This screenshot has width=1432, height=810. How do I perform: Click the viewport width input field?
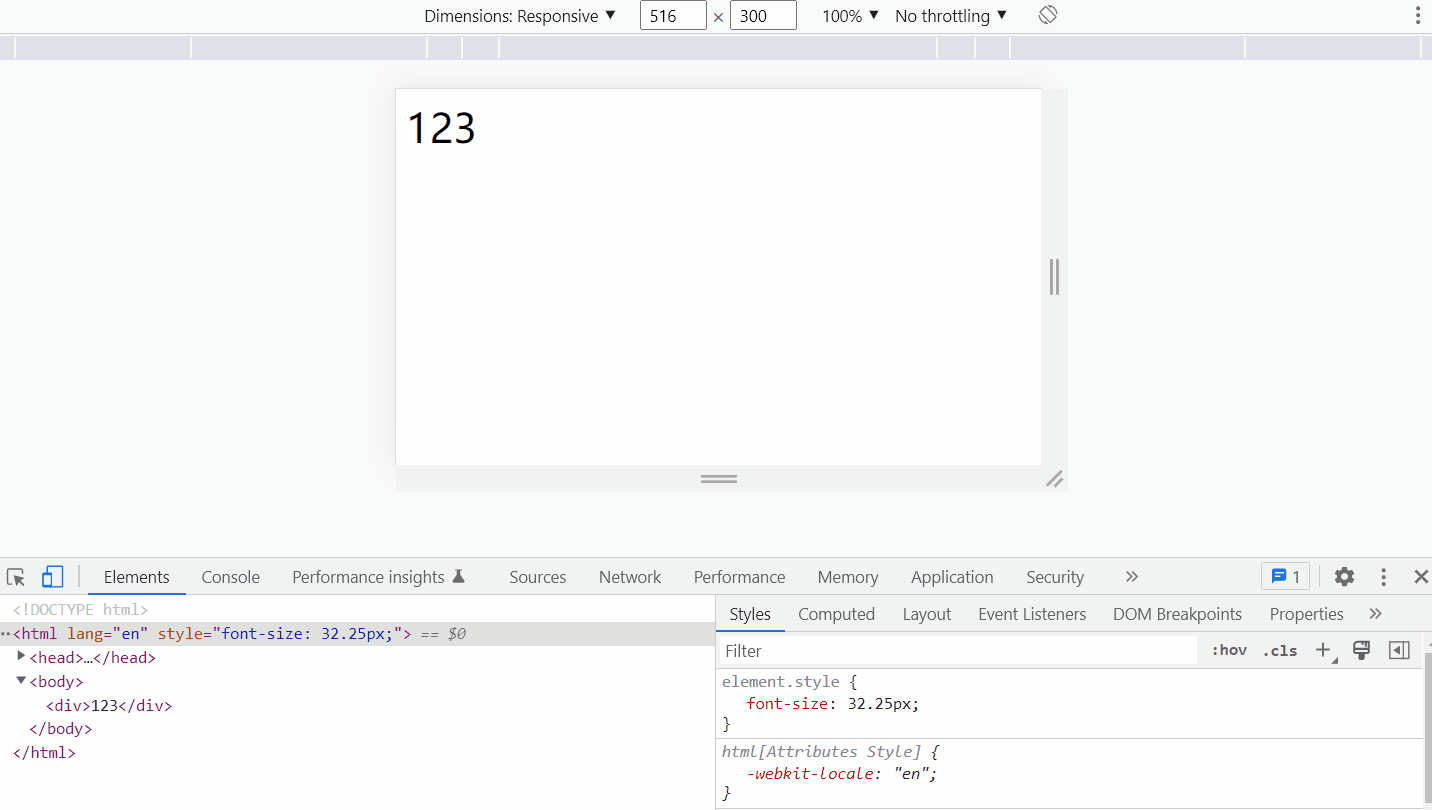point(673,16)
